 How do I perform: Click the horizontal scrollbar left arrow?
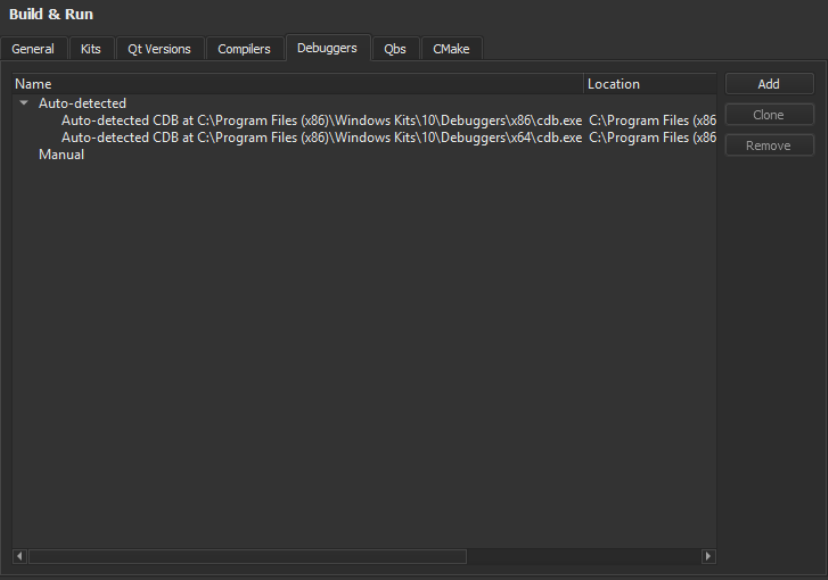click(x=20, y=556)
